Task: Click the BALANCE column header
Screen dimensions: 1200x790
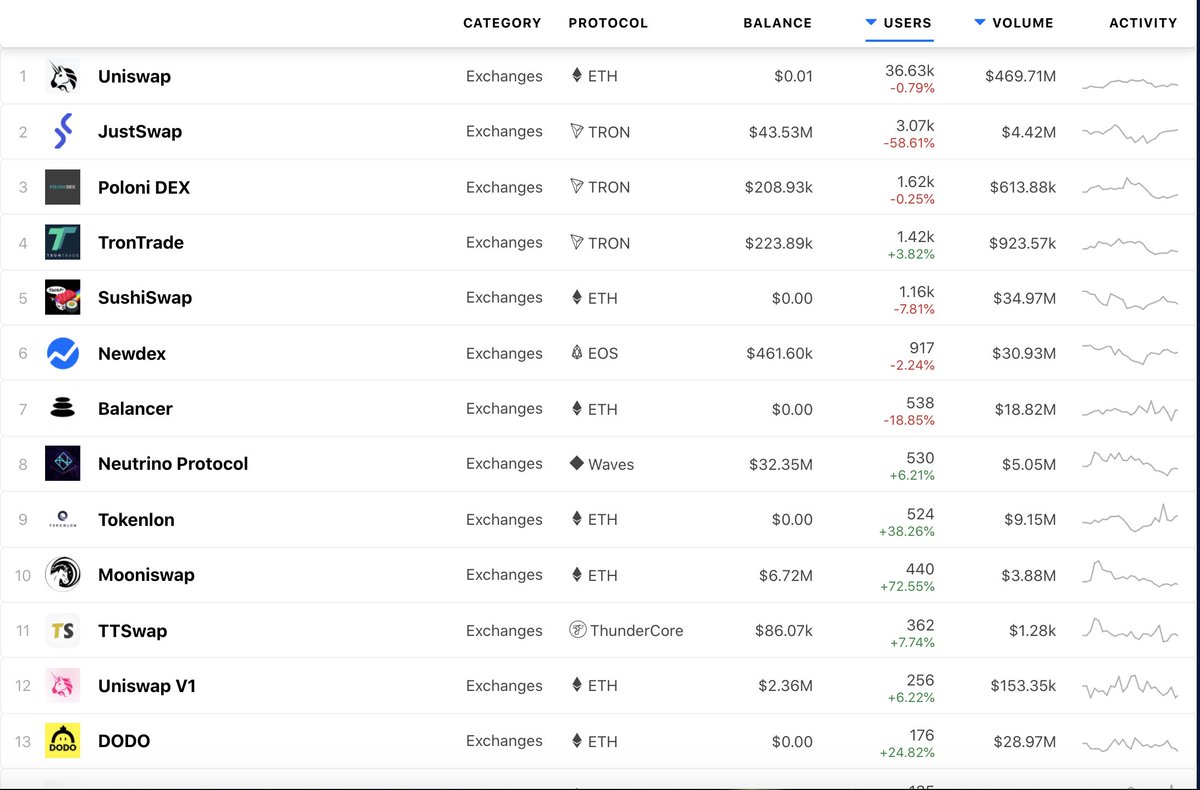Action: (778, 23)
